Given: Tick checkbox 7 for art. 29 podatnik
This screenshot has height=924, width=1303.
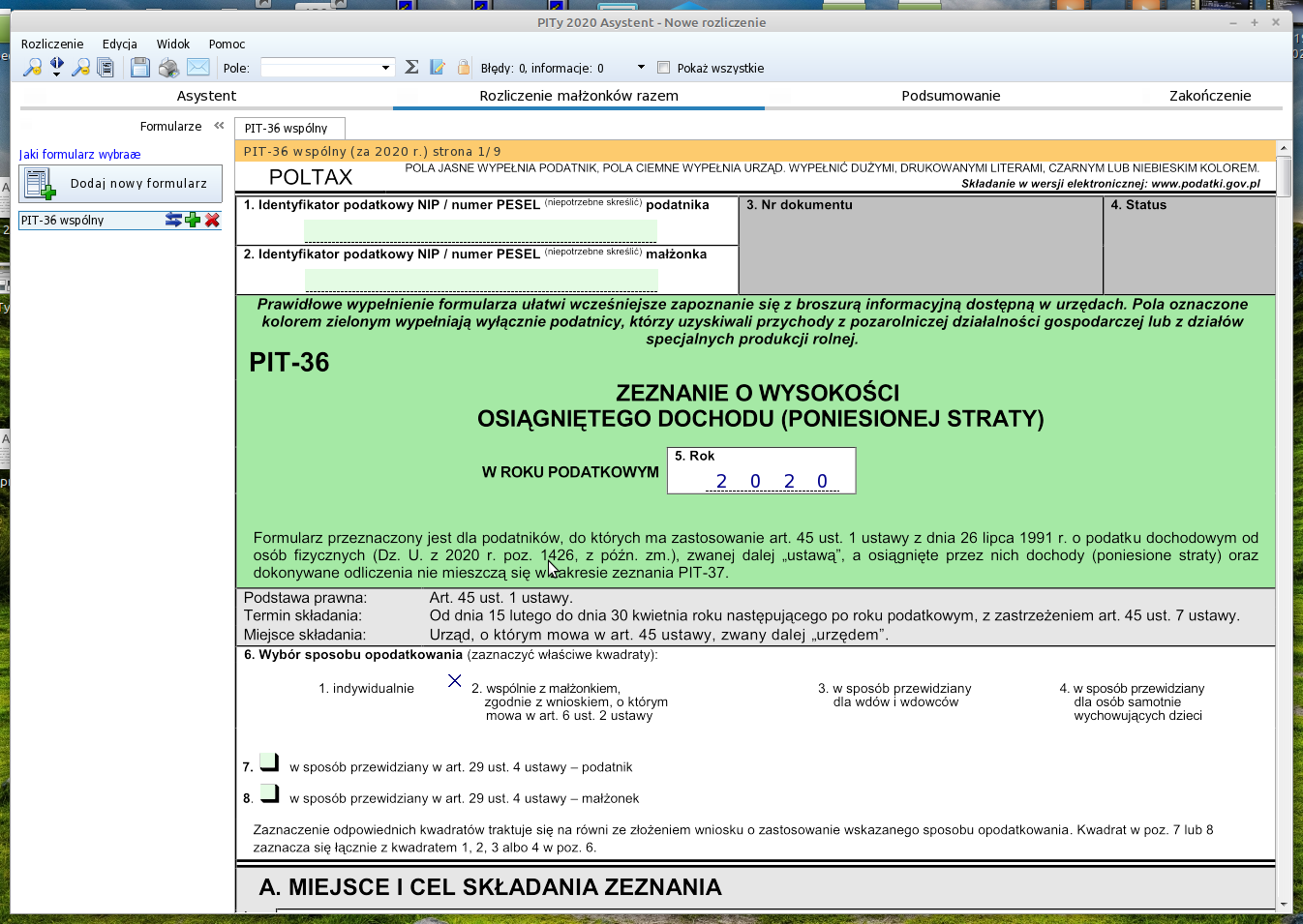Looking at the screenshot, I should pos(269,763).
